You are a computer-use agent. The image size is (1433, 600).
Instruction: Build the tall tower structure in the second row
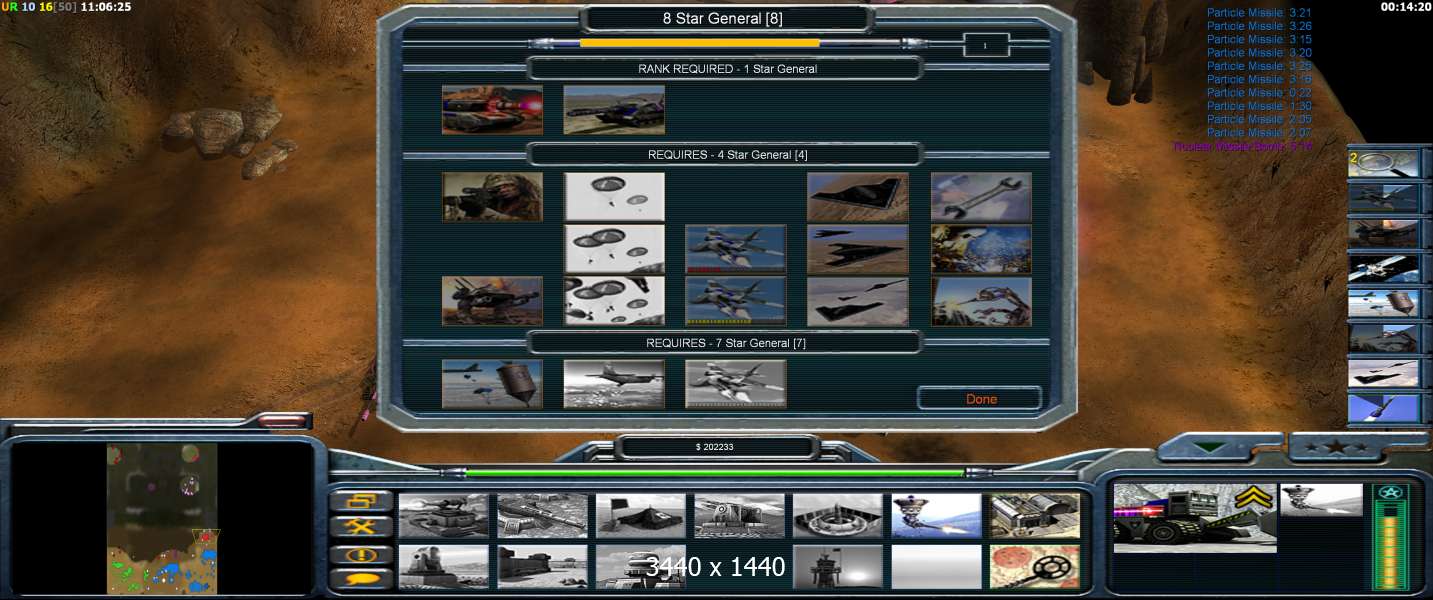pos(838,567)
